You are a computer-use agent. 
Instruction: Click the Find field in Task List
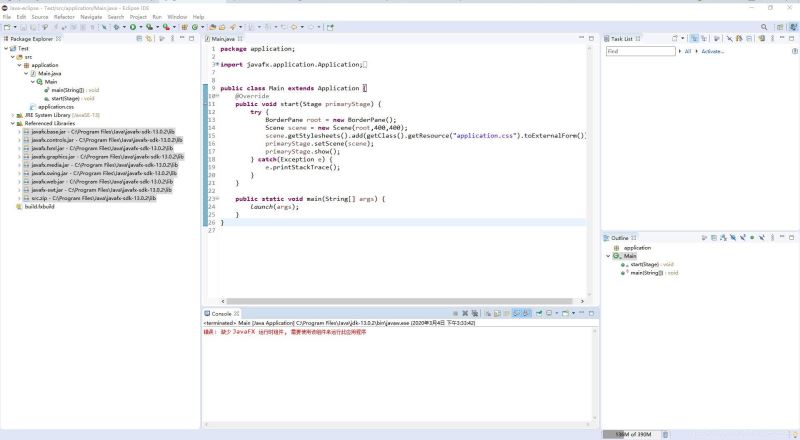[x=640, y=51]
